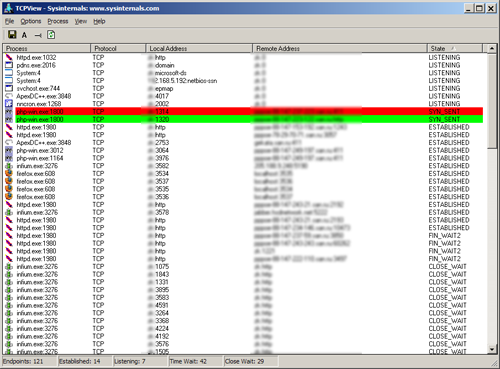The height and width of the screenshot is (369, 500).
Task: Click the TCPView title bar application icon
Action: pyautogui.click(x=9, y=8)
